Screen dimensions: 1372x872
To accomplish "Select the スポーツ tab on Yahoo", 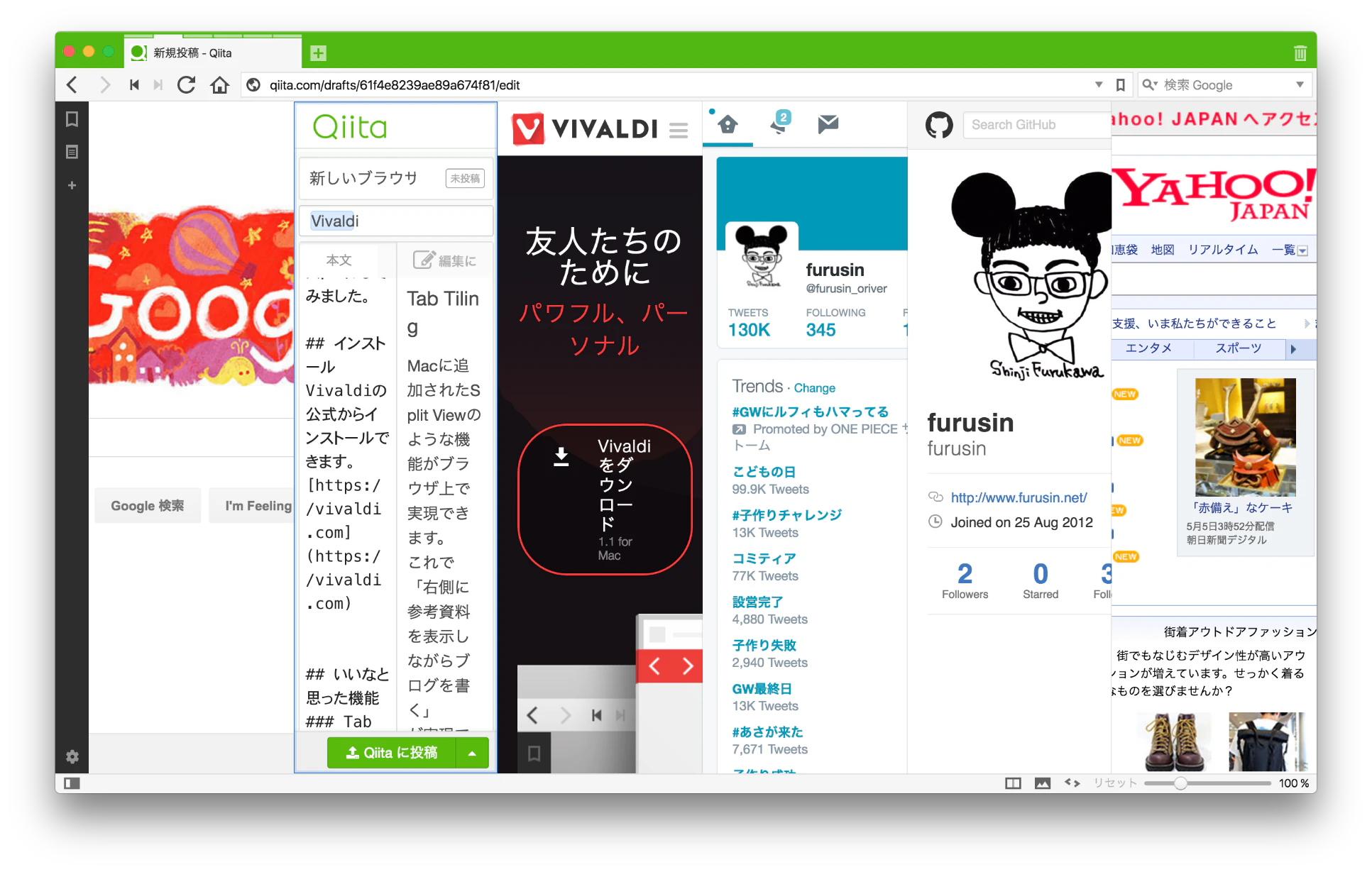I will click(1239, 348).
